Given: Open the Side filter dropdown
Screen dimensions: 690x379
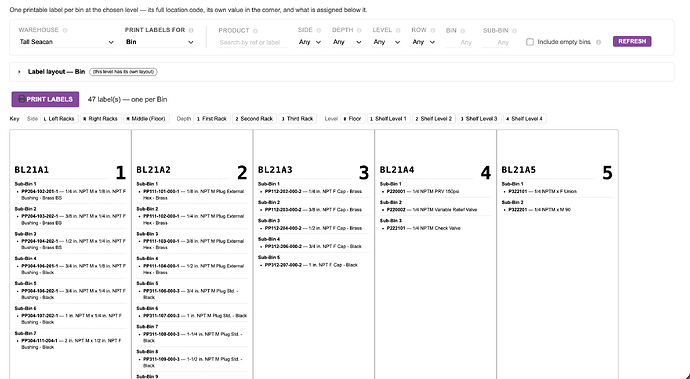Looking at the screenshot, I should [310, 42].
